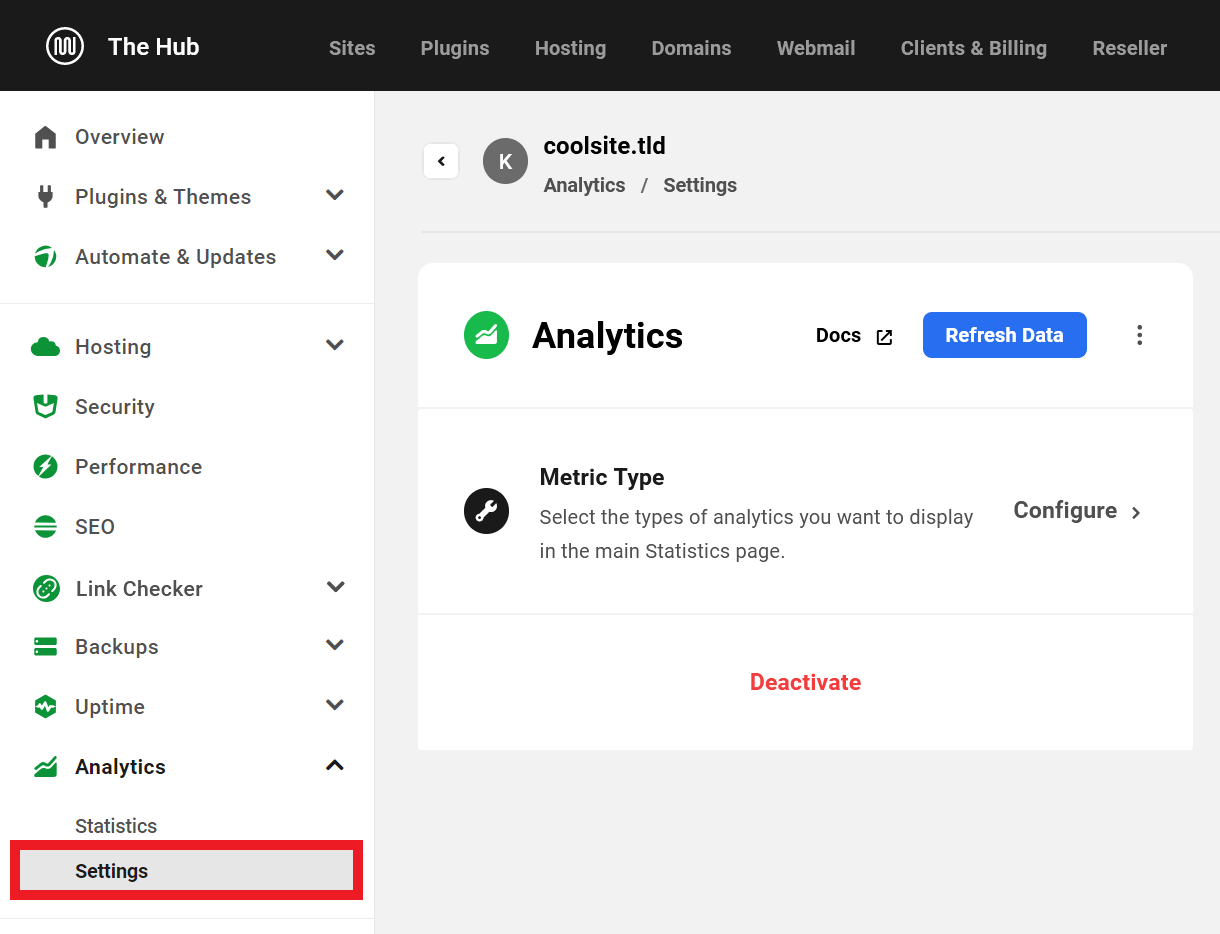Expand the Link Checker chevron
1220x934 pixels.
point(335,587)
